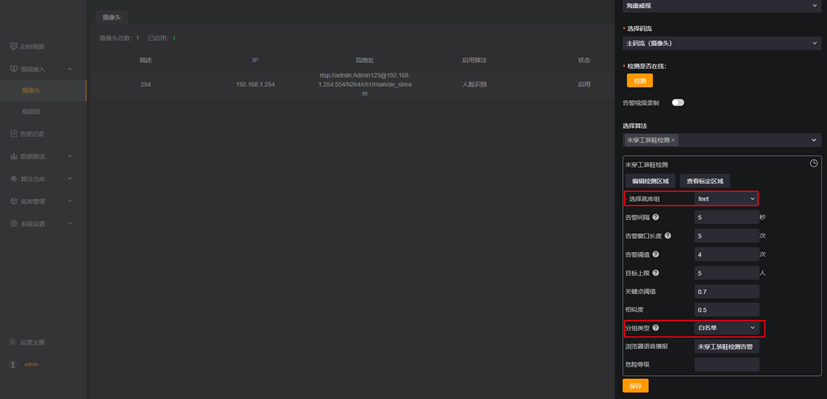This screenshot has width=827, height=399.
Task: Toggle the 告警视频录制 switch
Action: (x=678, y=103)
